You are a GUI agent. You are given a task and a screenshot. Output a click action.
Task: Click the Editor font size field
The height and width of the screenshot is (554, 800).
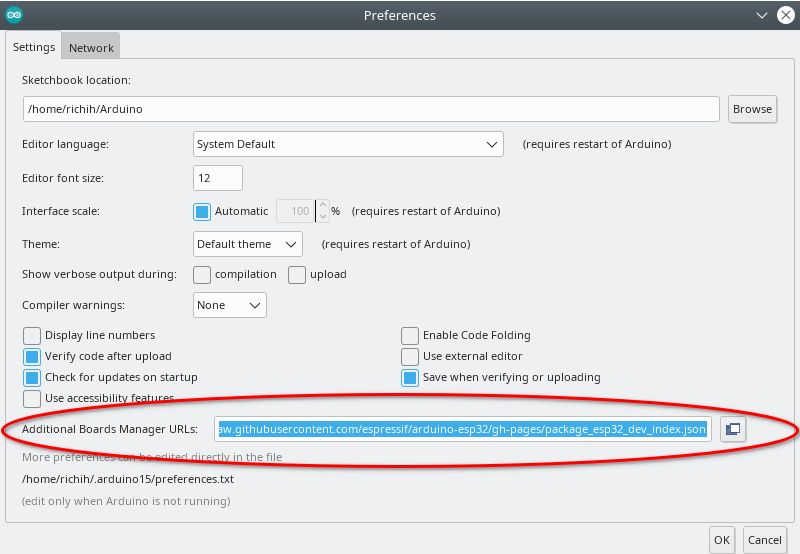click(x=218, y=178)
